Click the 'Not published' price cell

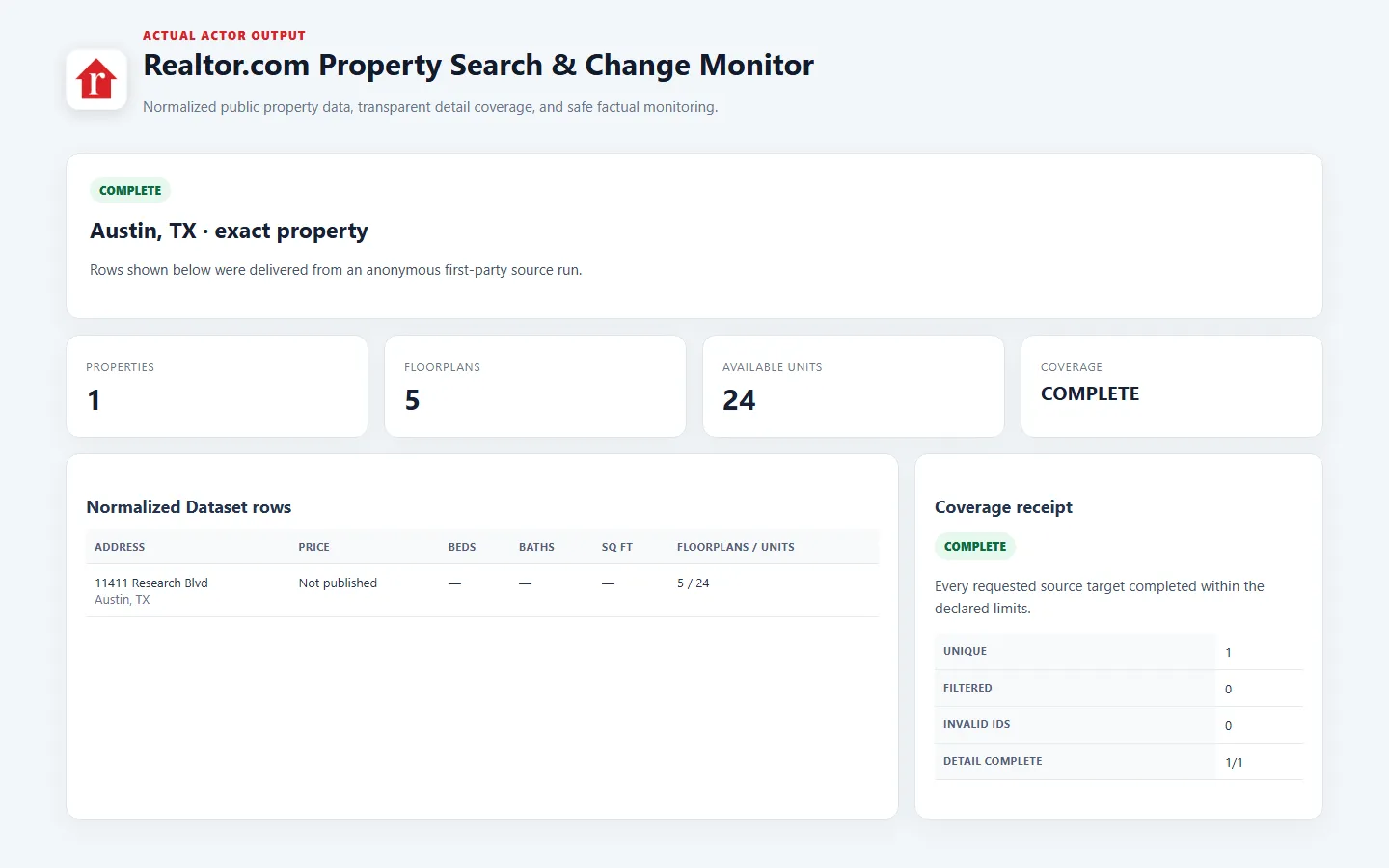pos(338,583)
